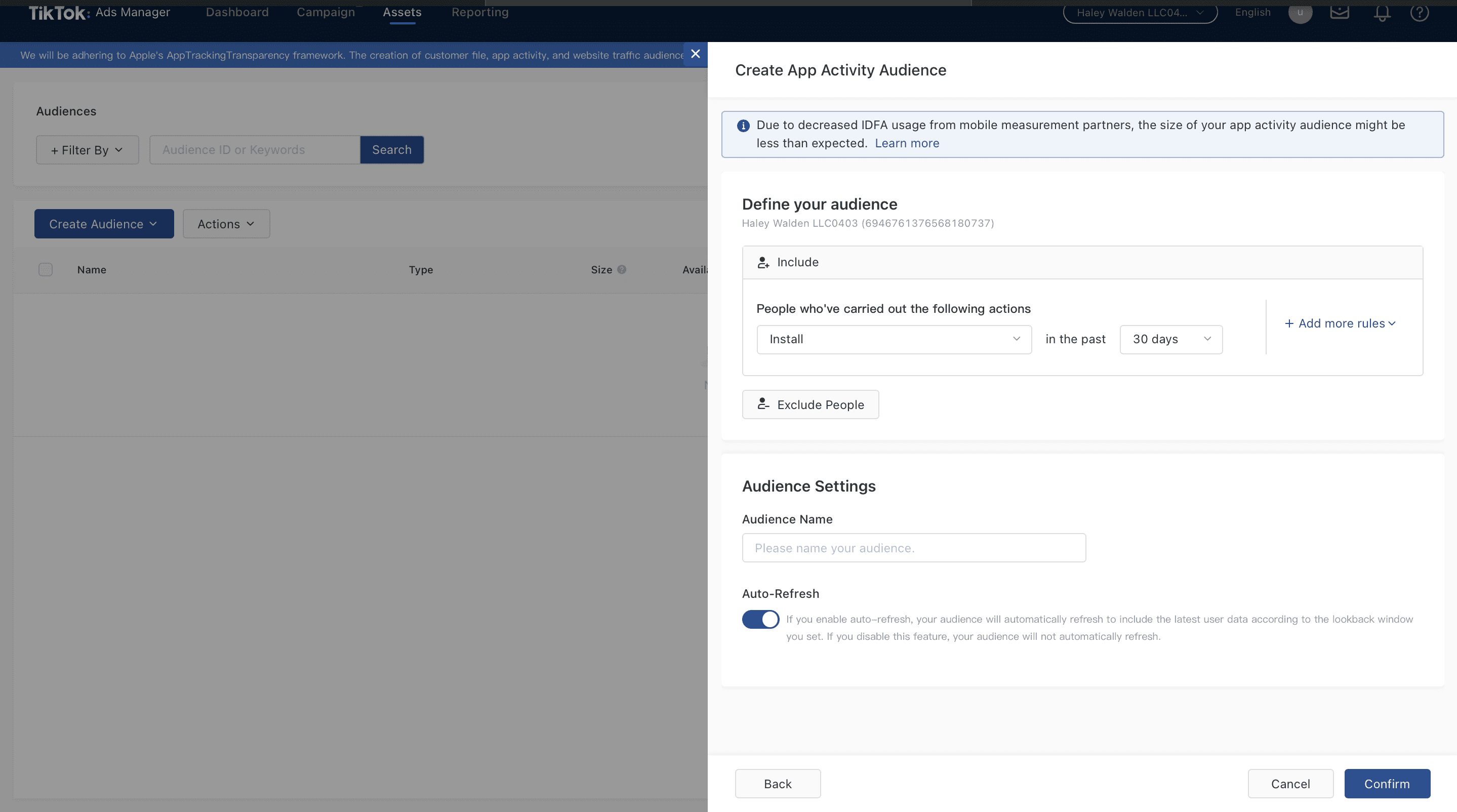Click the Exclude People button
1457x812 pixels.
[x=810, y=405]
